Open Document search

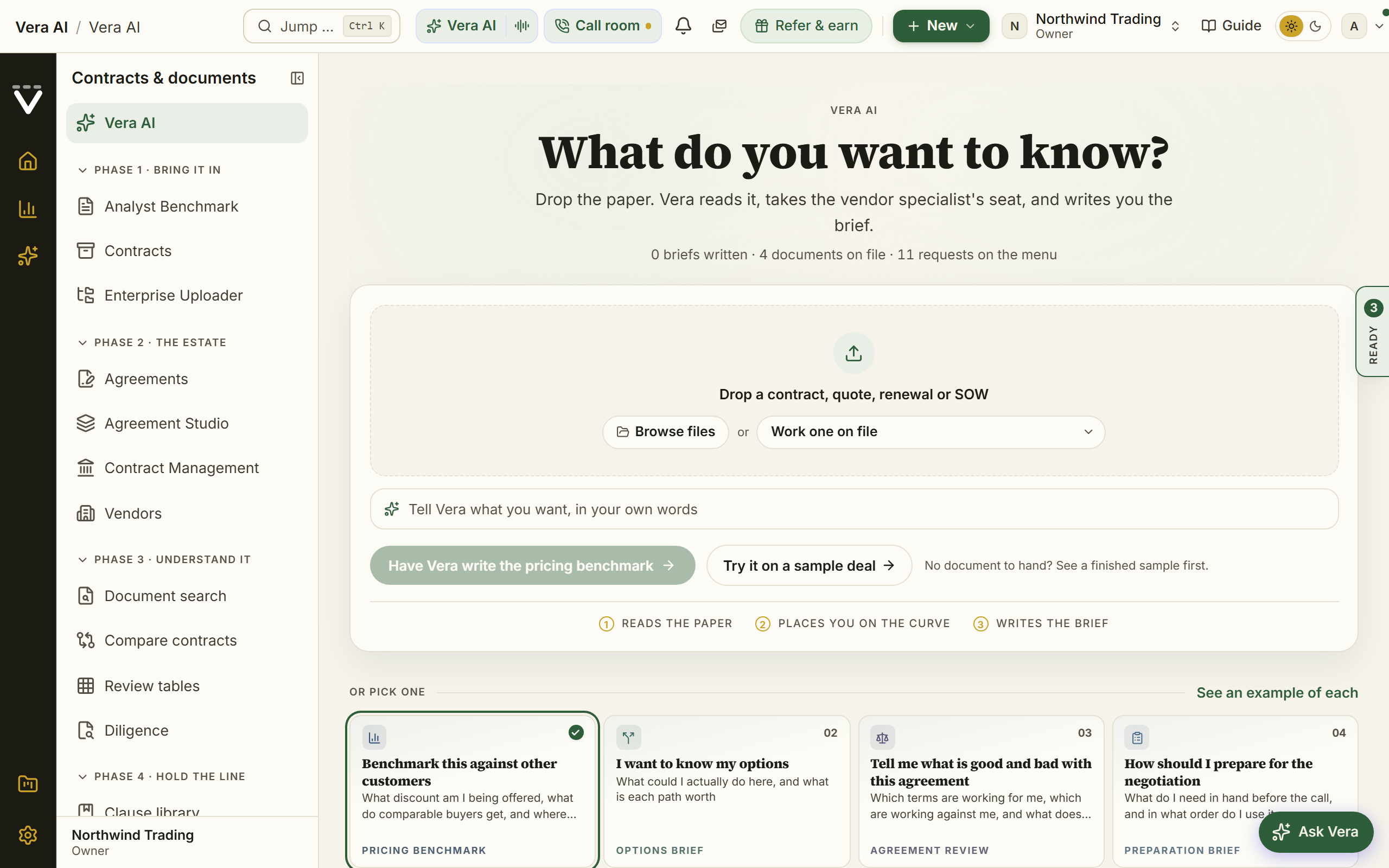(x=187, y=596)
